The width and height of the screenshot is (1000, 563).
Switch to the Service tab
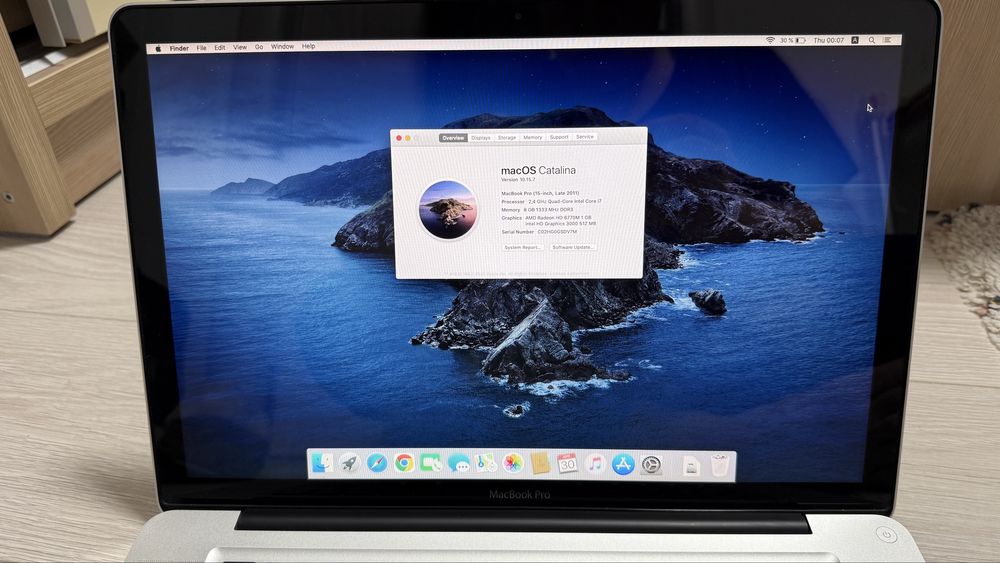[585, 136]
